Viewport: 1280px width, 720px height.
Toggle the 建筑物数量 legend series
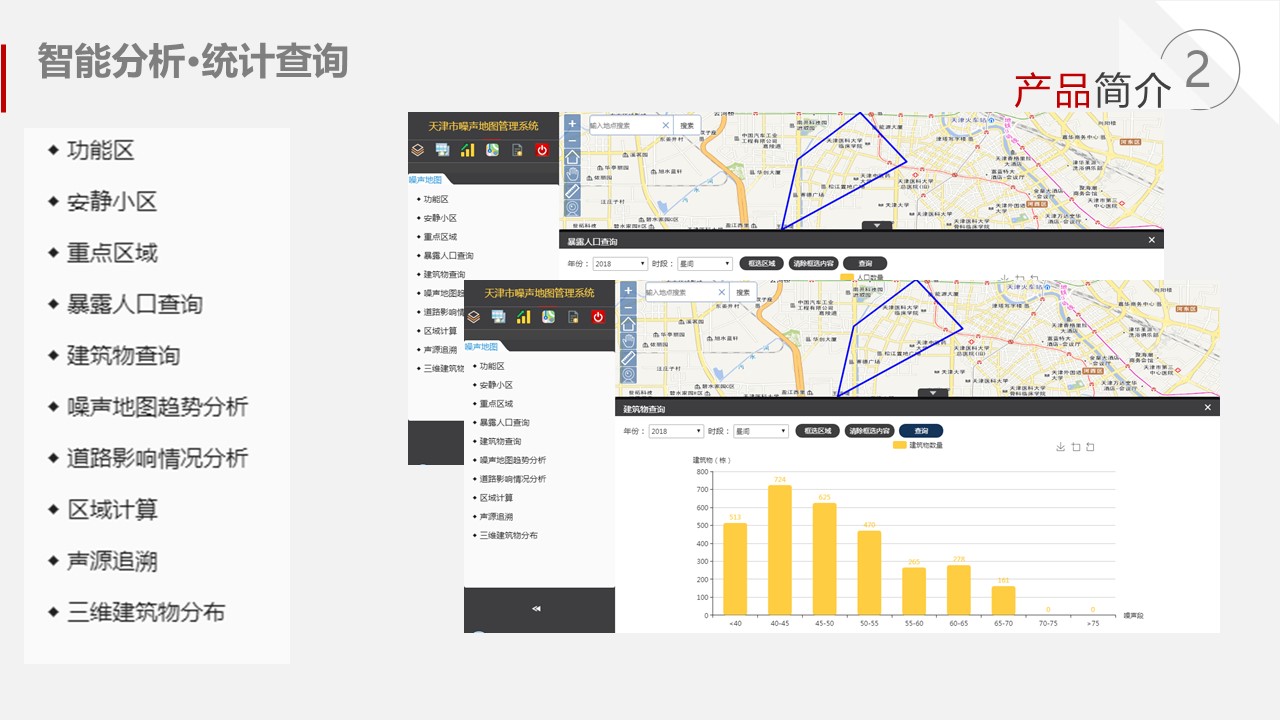click(918, 445)
